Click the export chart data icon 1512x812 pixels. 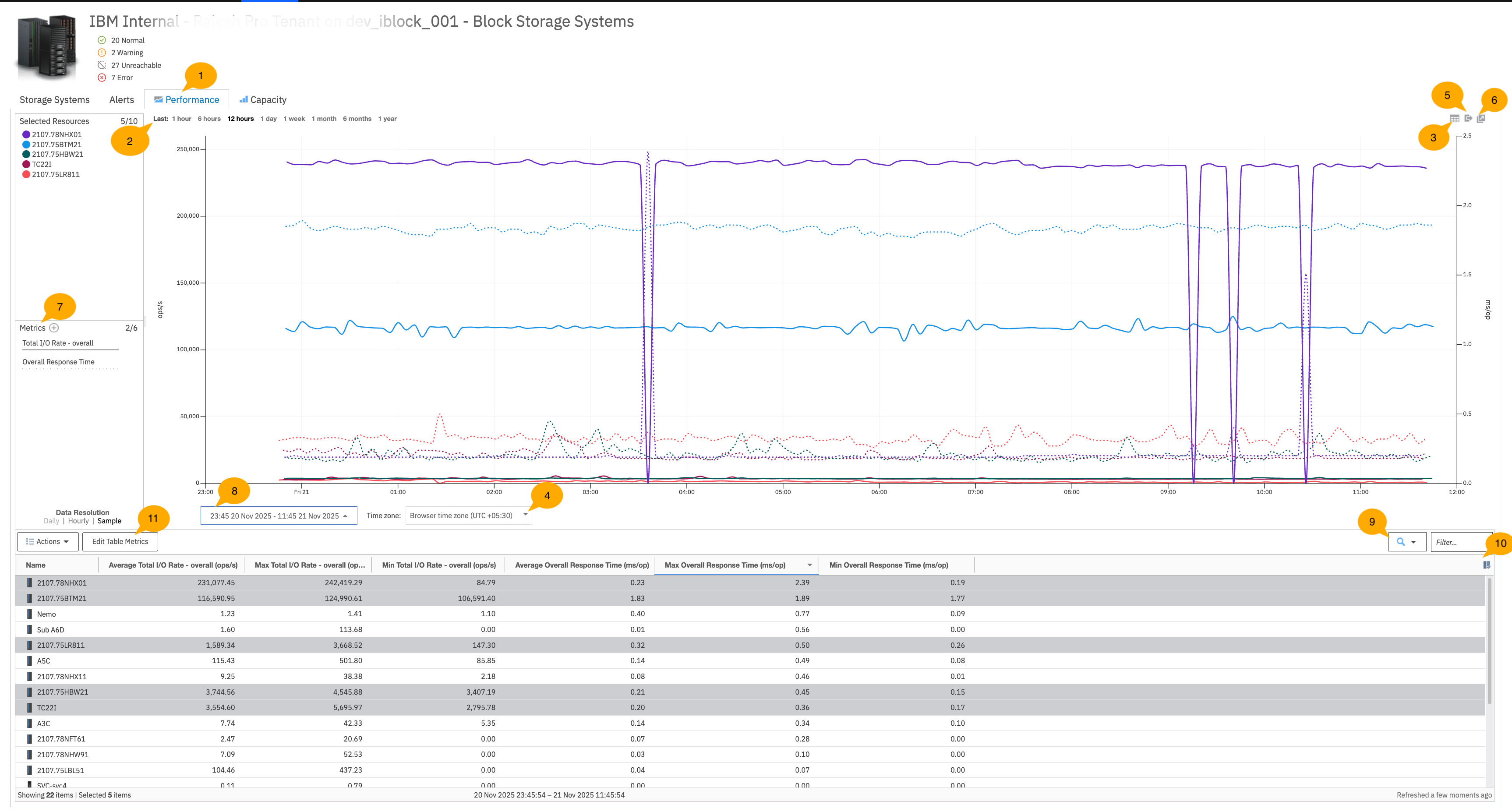click(1468, 119)
